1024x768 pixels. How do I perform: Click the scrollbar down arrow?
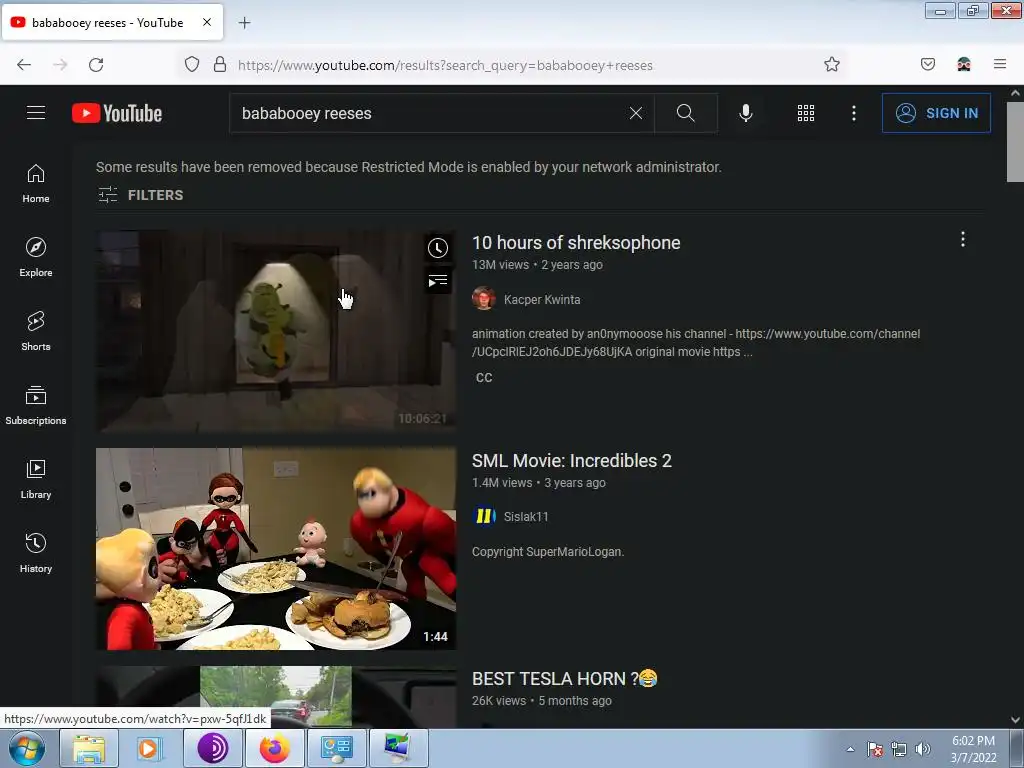(1015, 720)
